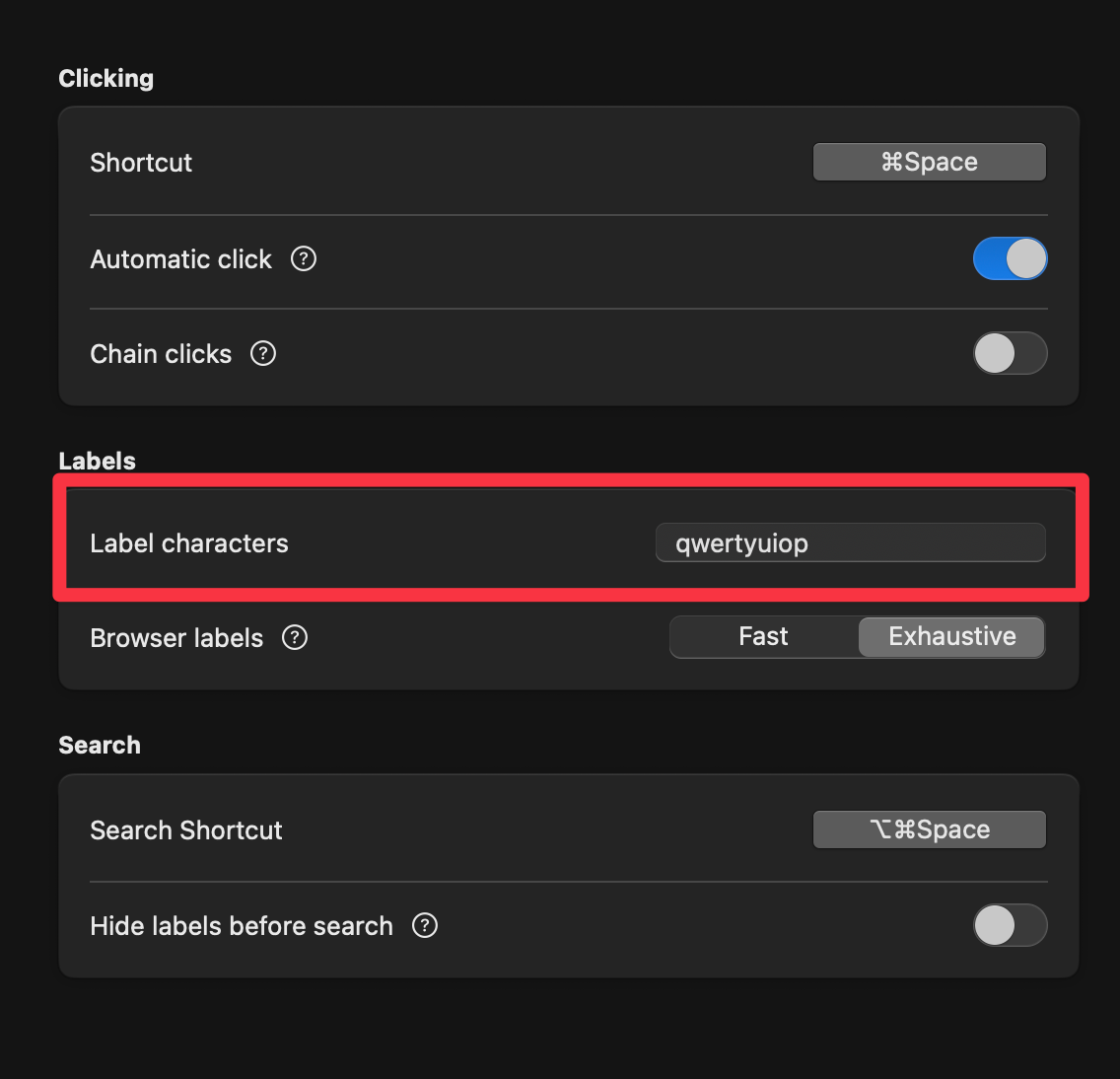Image resolution: width=1120 pixels, height=1079 pixels.
Task: Click the Search Shortcut label text
Action: point(185,830)
